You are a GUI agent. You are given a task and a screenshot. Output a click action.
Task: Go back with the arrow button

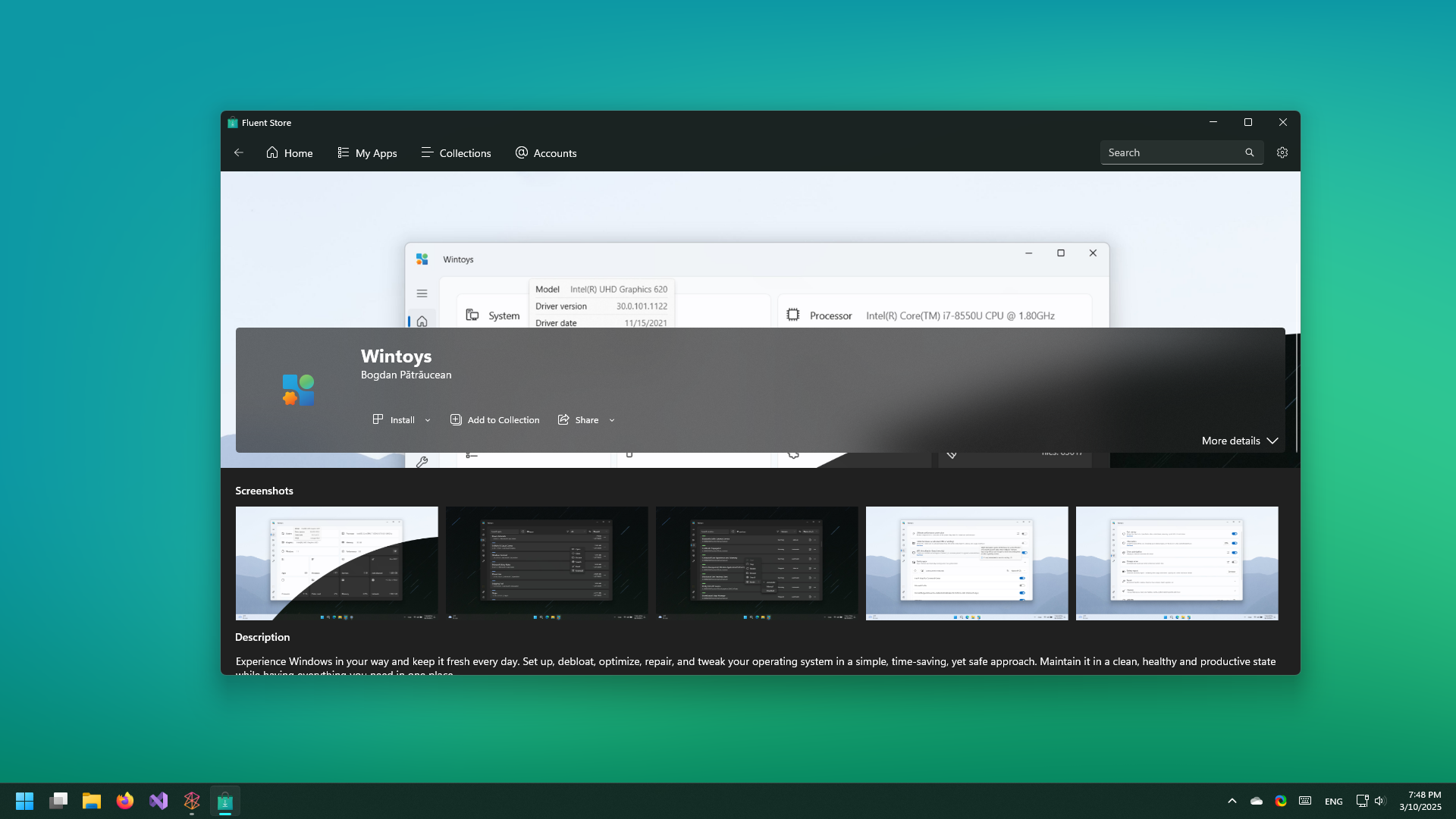point(239,152)
